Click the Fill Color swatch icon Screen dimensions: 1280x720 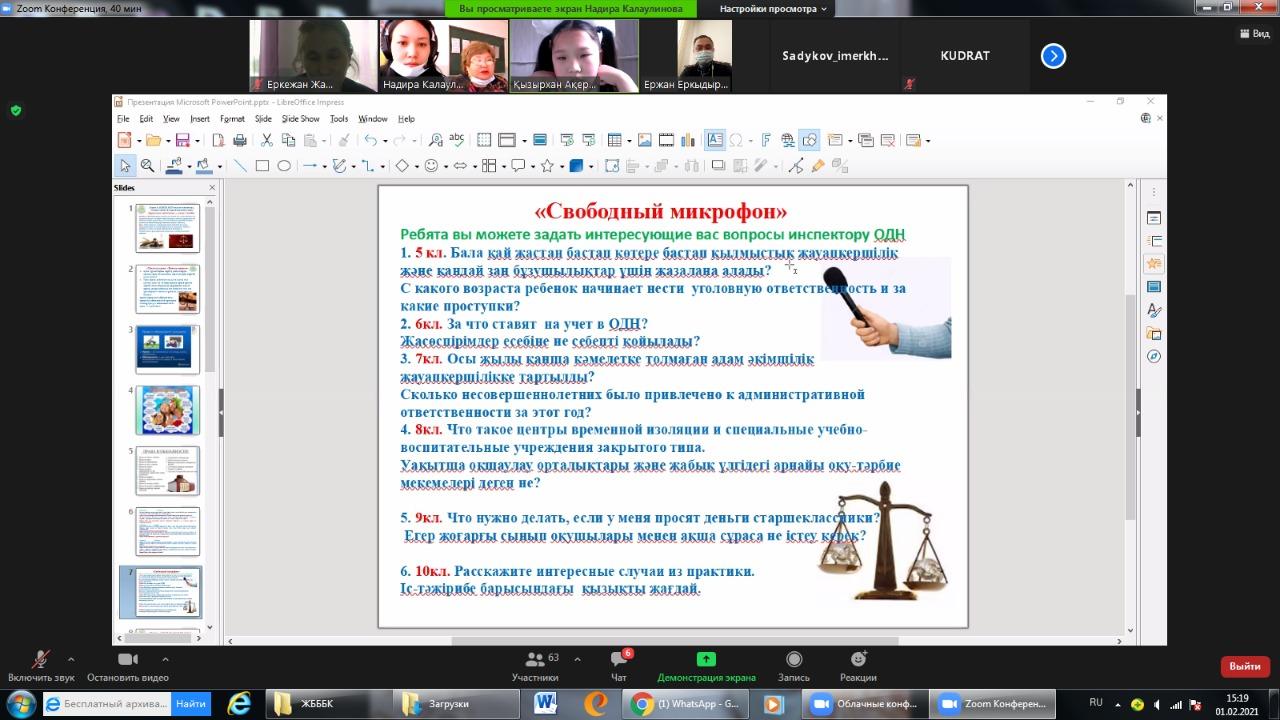pyautogui.click(x=203, y=166)
